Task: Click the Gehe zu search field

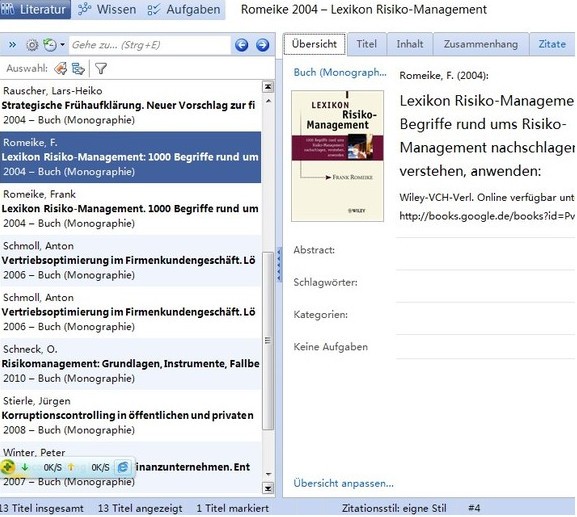Action: point(149,45)
